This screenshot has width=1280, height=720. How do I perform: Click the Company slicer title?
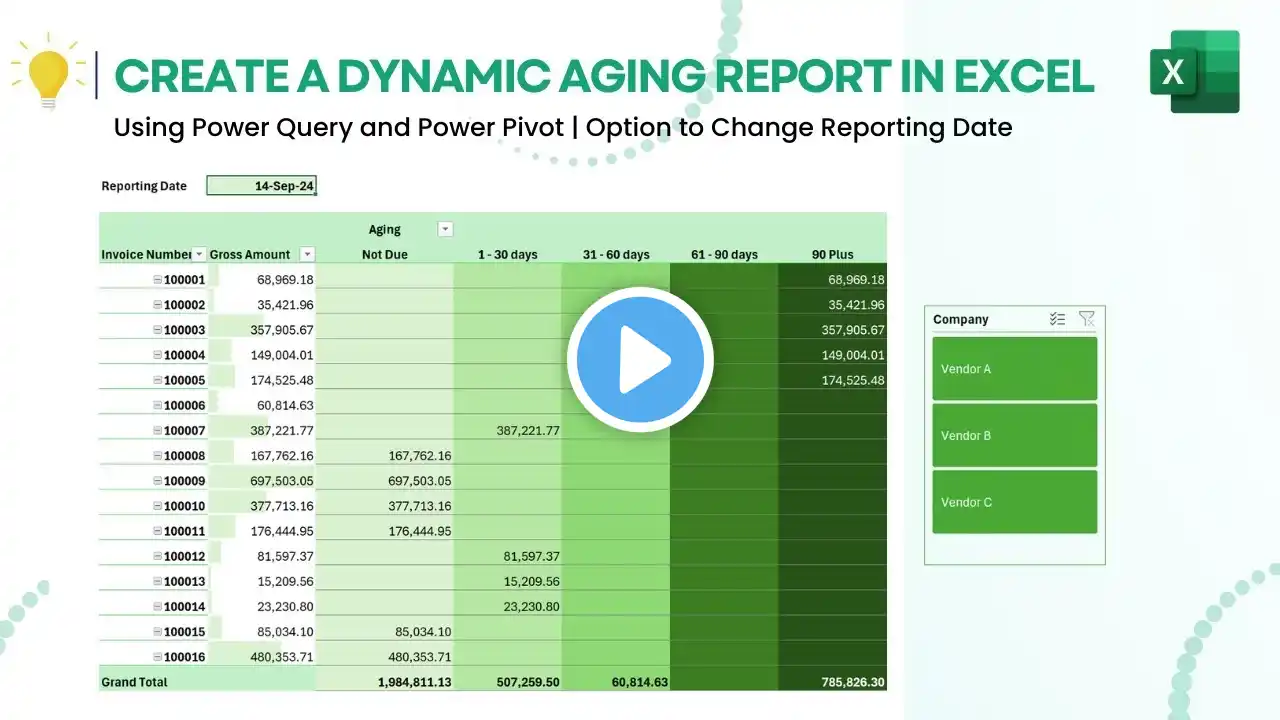tap(961, 320)
